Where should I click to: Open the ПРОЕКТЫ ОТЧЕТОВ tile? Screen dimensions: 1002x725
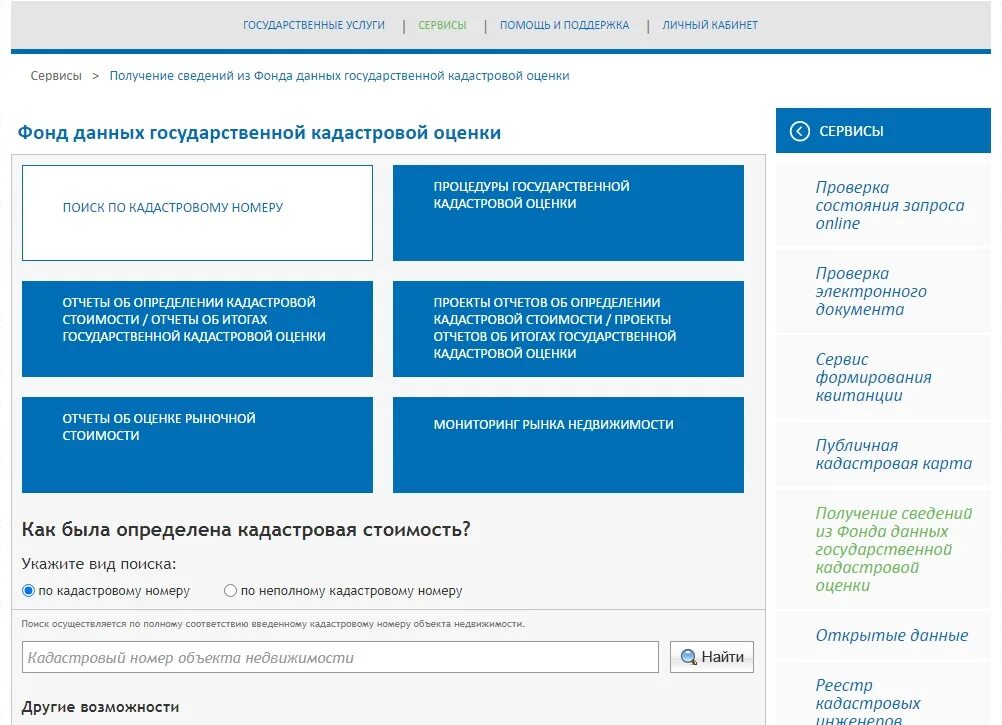(x=568, y=328)
